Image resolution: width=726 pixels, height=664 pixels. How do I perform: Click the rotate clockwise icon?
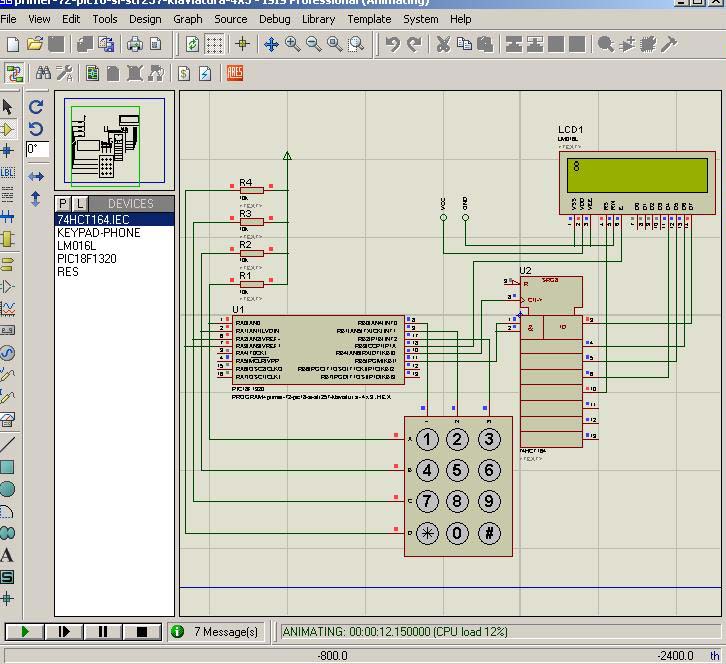[x=36, y=106]
